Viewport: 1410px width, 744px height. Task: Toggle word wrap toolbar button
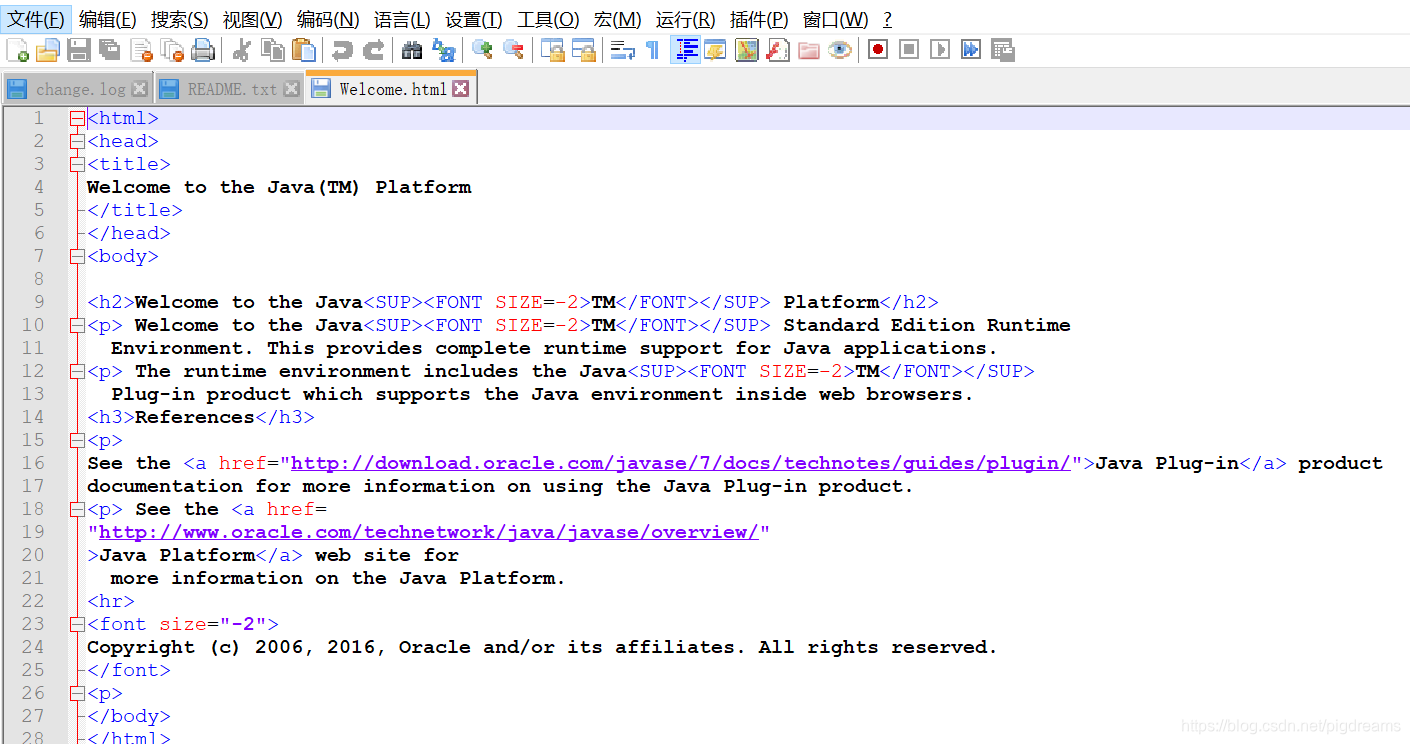pos(622,49)
